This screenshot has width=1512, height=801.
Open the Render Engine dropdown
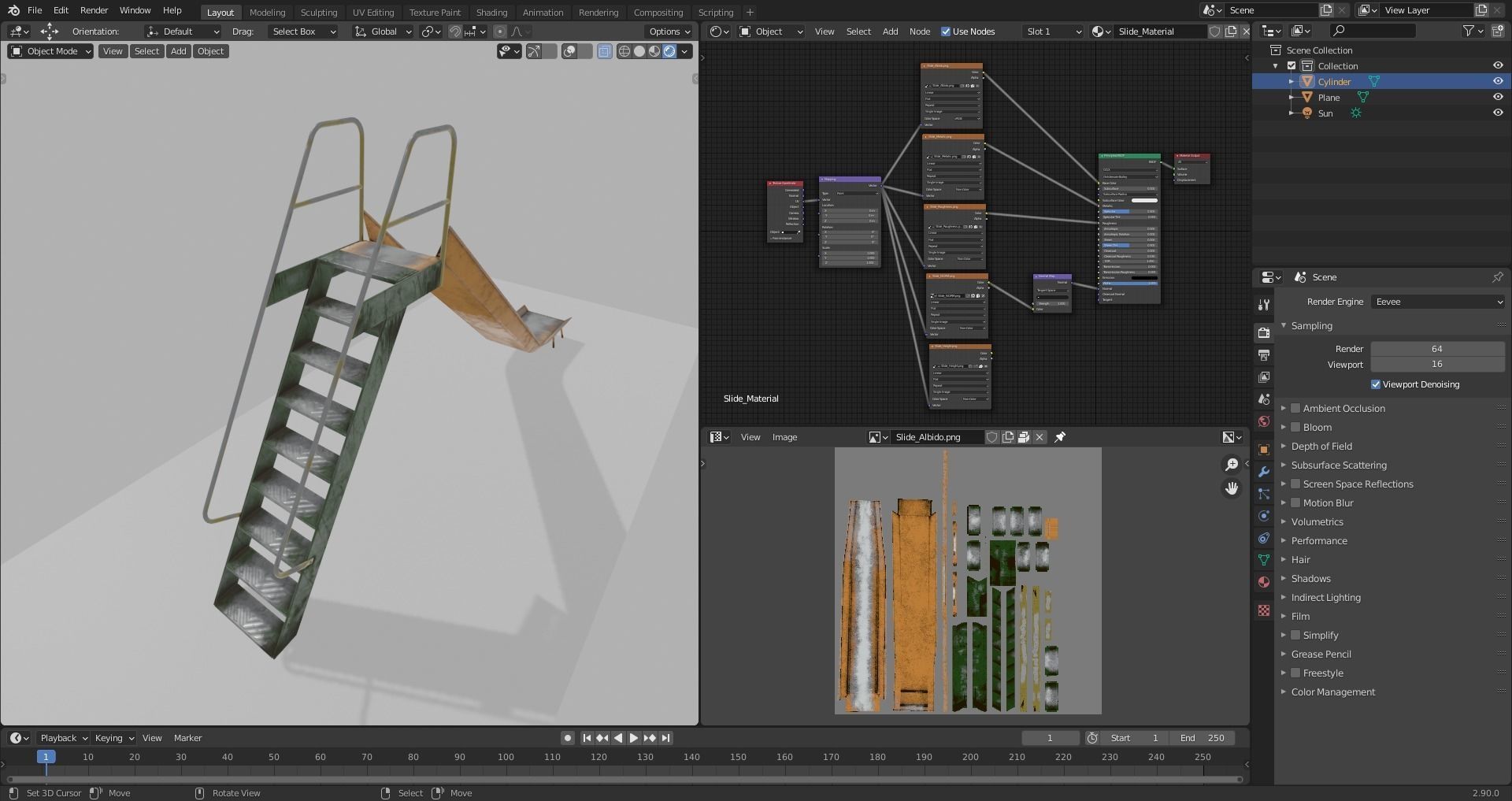pos(1438,302)
